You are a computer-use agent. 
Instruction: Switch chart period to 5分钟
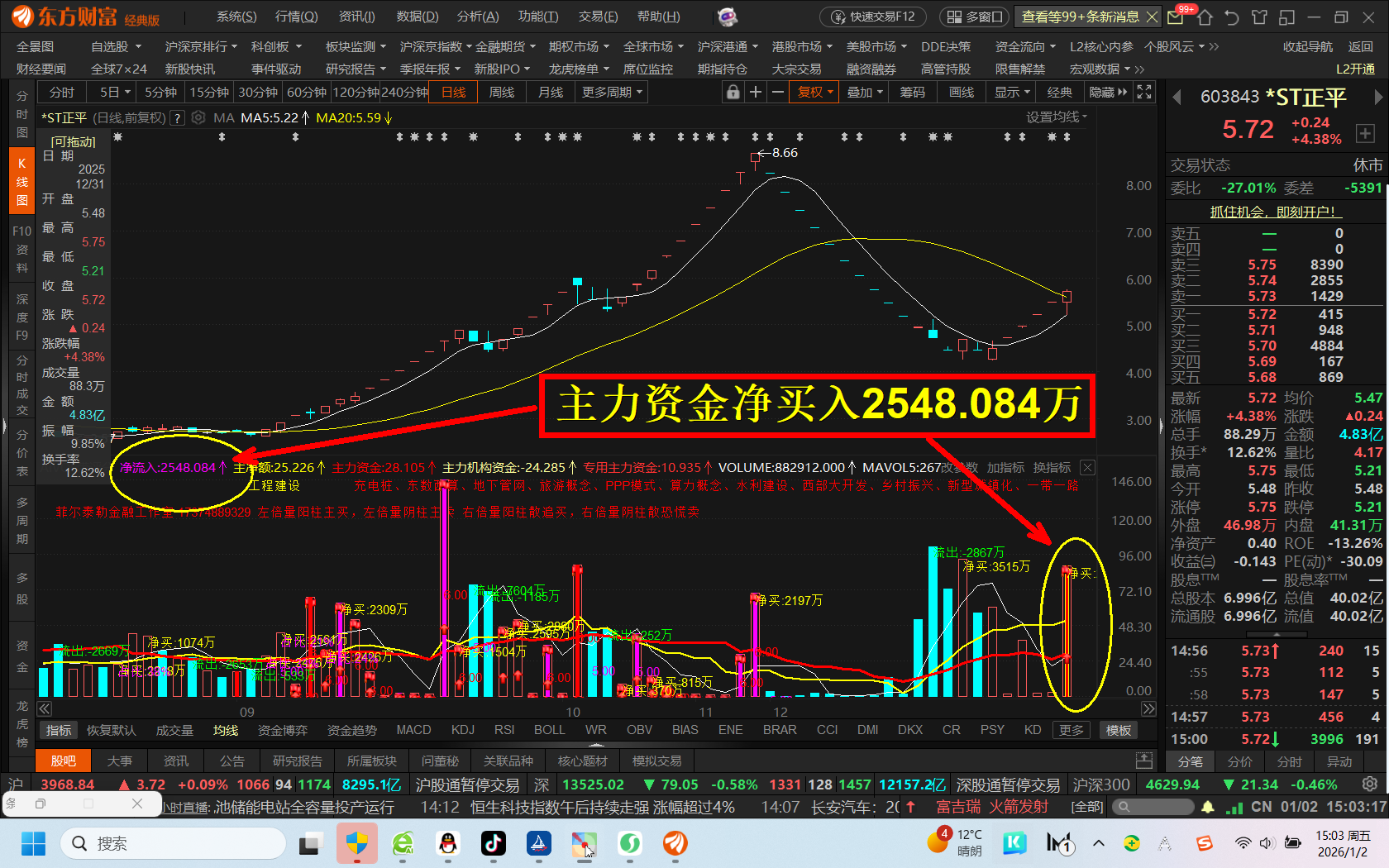point(160,93)
